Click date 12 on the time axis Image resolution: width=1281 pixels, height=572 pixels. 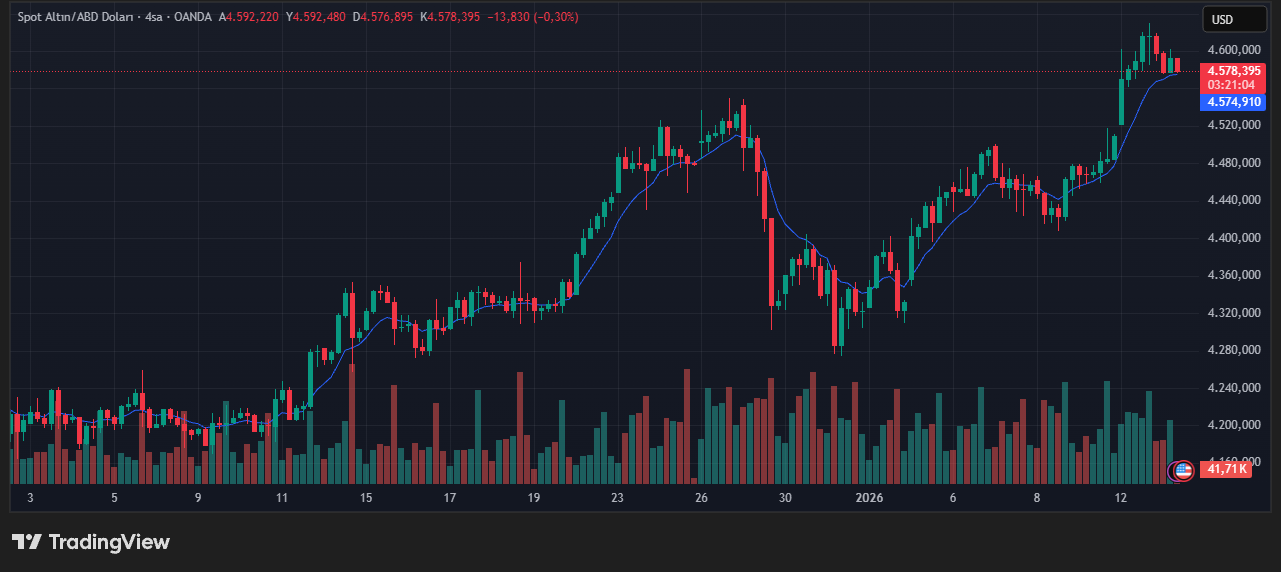(x=1121, y=498)
